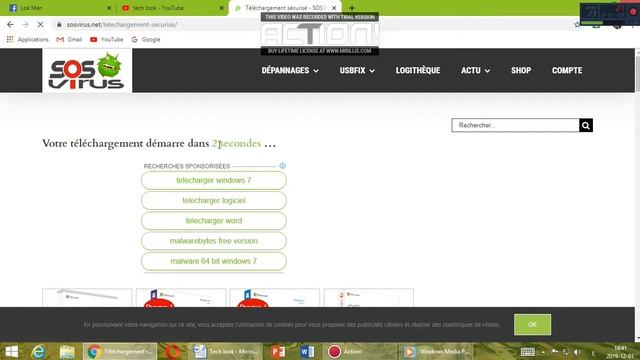The height and width of the screenshot is (360, 640).
Task: Open the touch keyboard tray icon
Action: (527, 352)
